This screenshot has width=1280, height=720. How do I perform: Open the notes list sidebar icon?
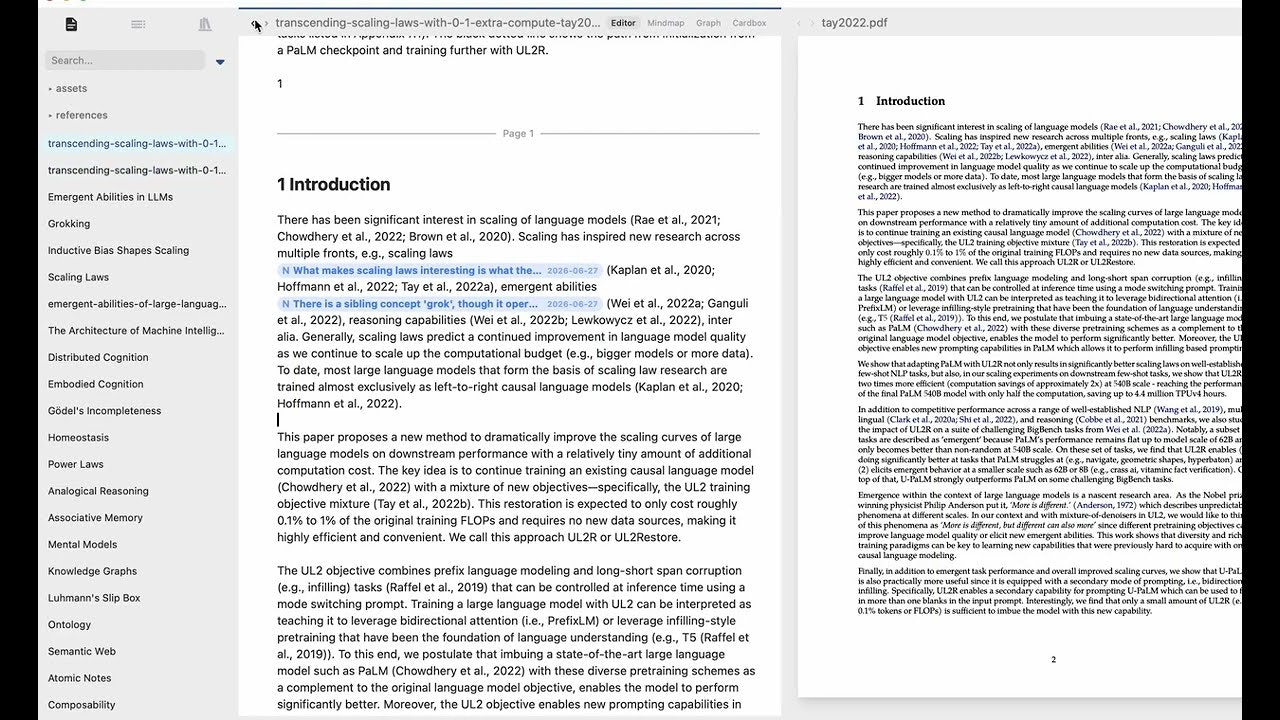tap(71, 24)
